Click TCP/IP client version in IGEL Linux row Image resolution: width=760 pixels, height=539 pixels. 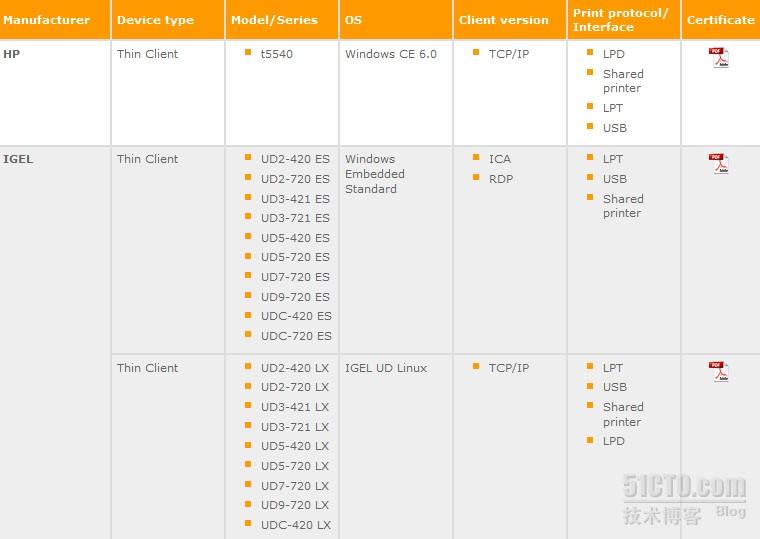[x=508, y=368]
